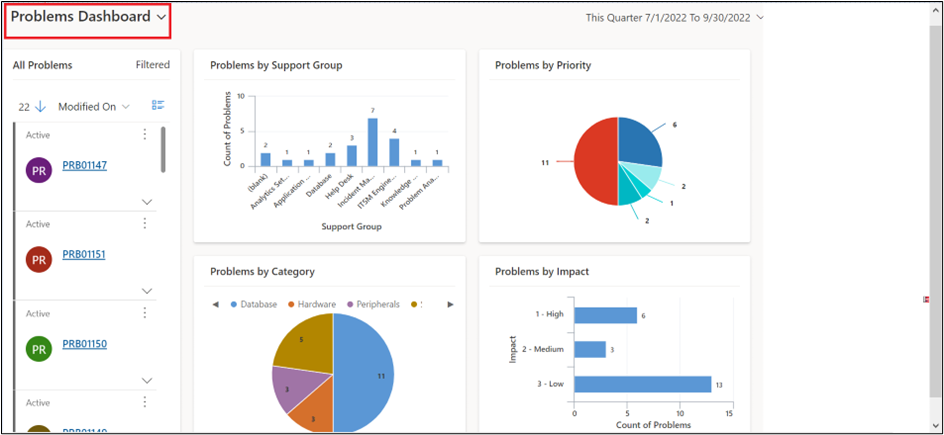Open more options for PRB01151

144,223
